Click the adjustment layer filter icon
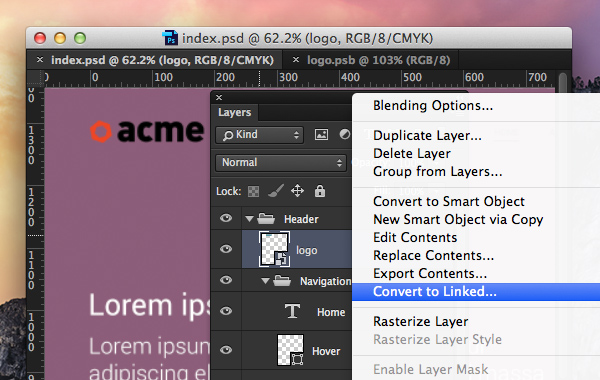The image size is (600, 380). pos(345,134)
